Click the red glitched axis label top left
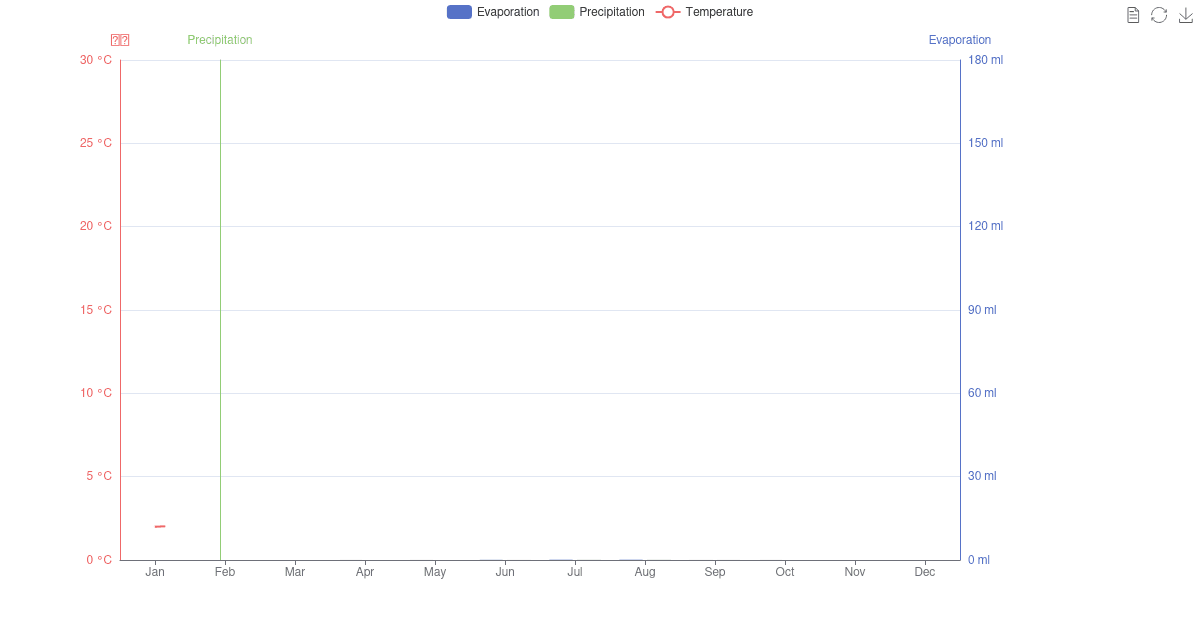Viewport: 1200px width, 630px height. click(120, 39)
